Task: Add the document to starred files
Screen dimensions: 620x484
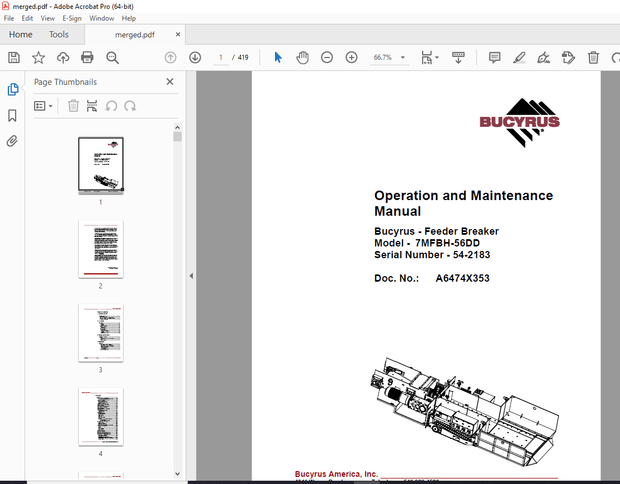Action: [38, 58]
